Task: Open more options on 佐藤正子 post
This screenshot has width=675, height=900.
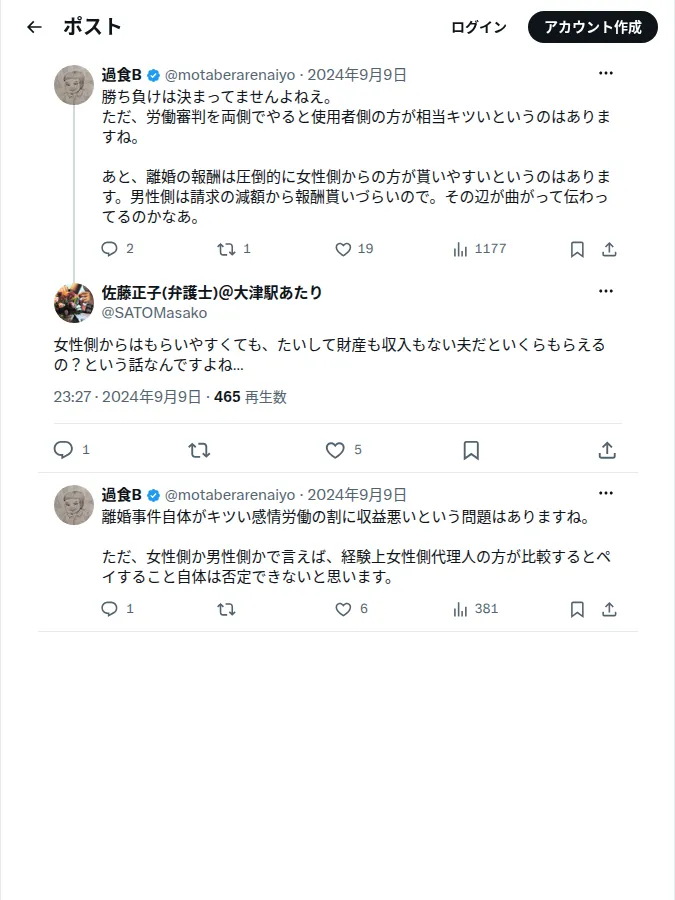Action: click(606, 291)
